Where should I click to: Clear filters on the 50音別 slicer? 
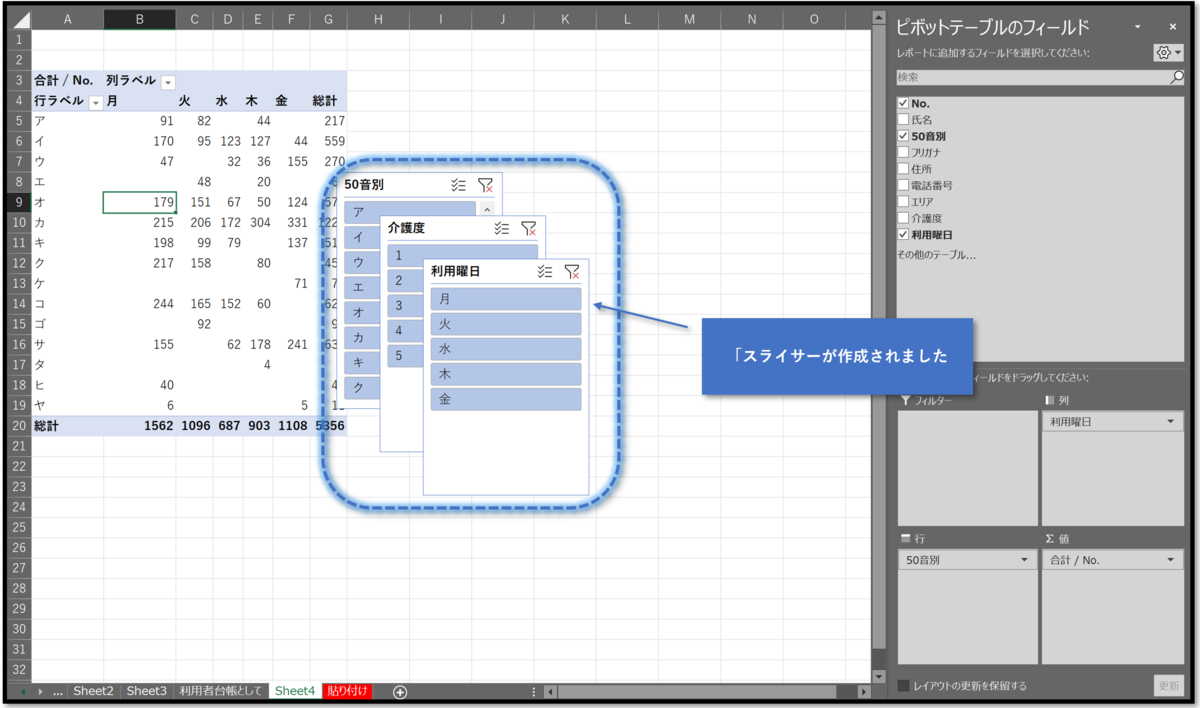point(487,184)
